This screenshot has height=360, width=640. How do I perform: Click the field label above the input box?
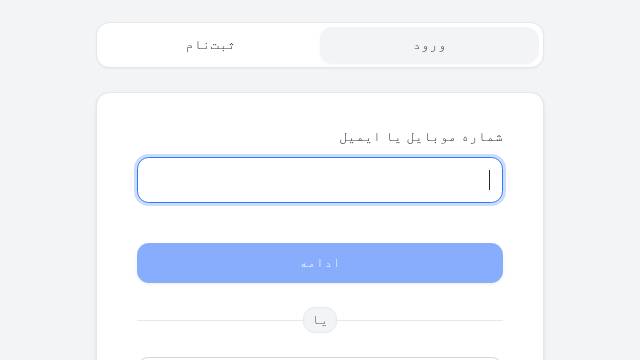tap(421, 138)
